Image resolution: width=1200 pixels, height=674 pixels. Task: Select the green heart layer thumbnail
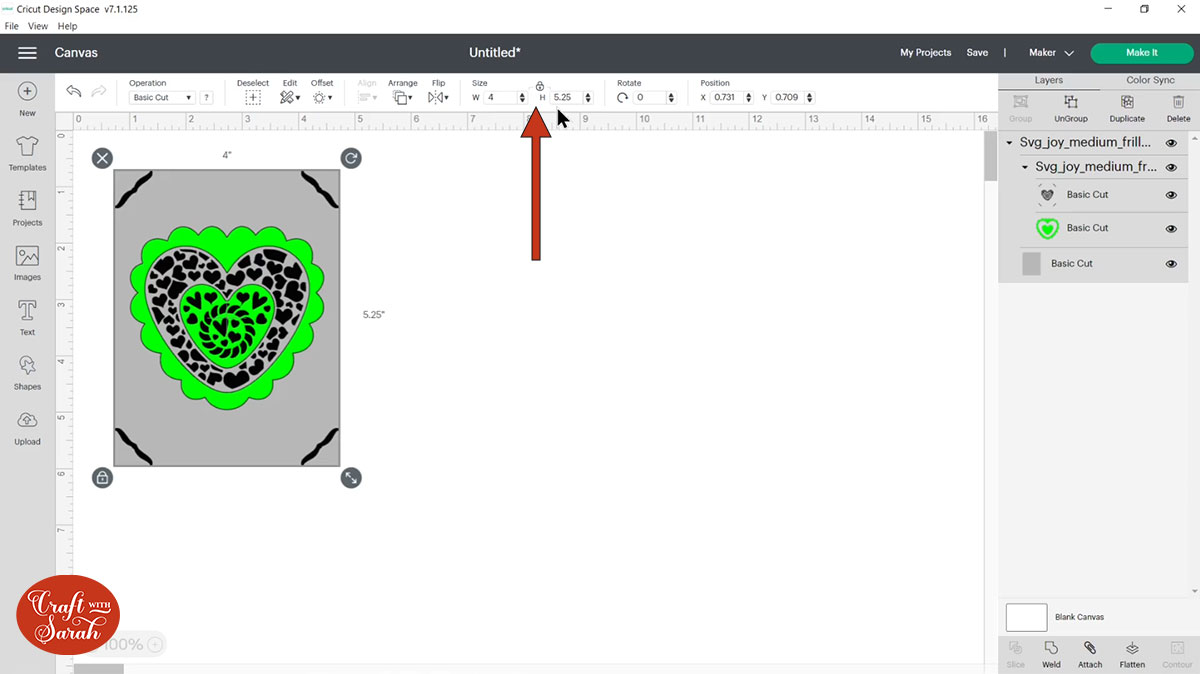1046,229
